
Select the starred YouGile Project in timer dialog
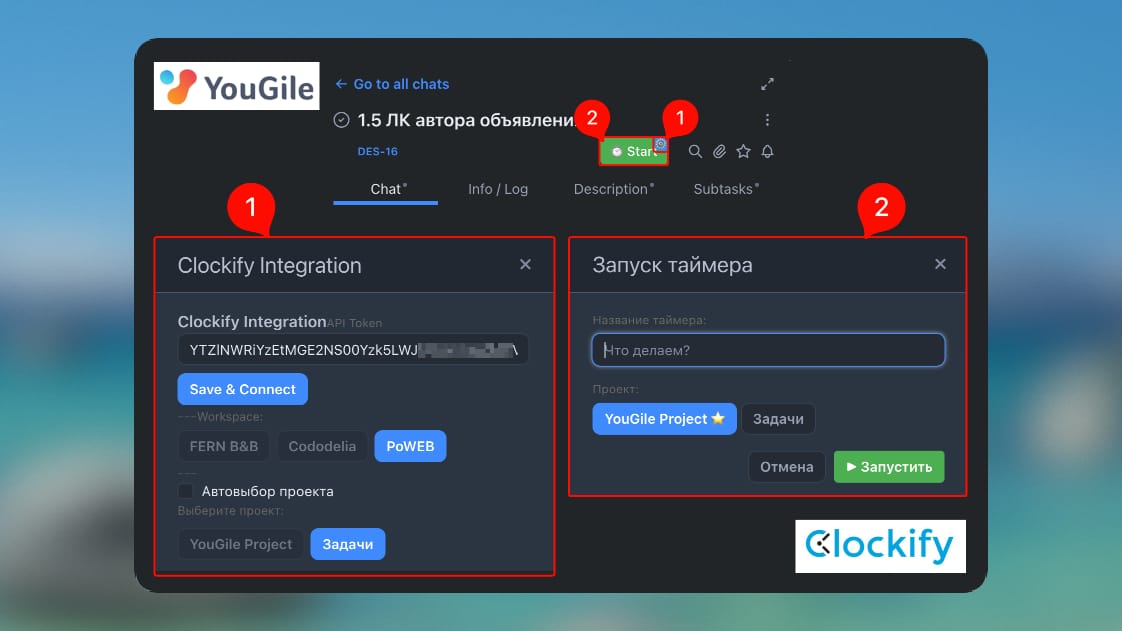tap(664, 419)
